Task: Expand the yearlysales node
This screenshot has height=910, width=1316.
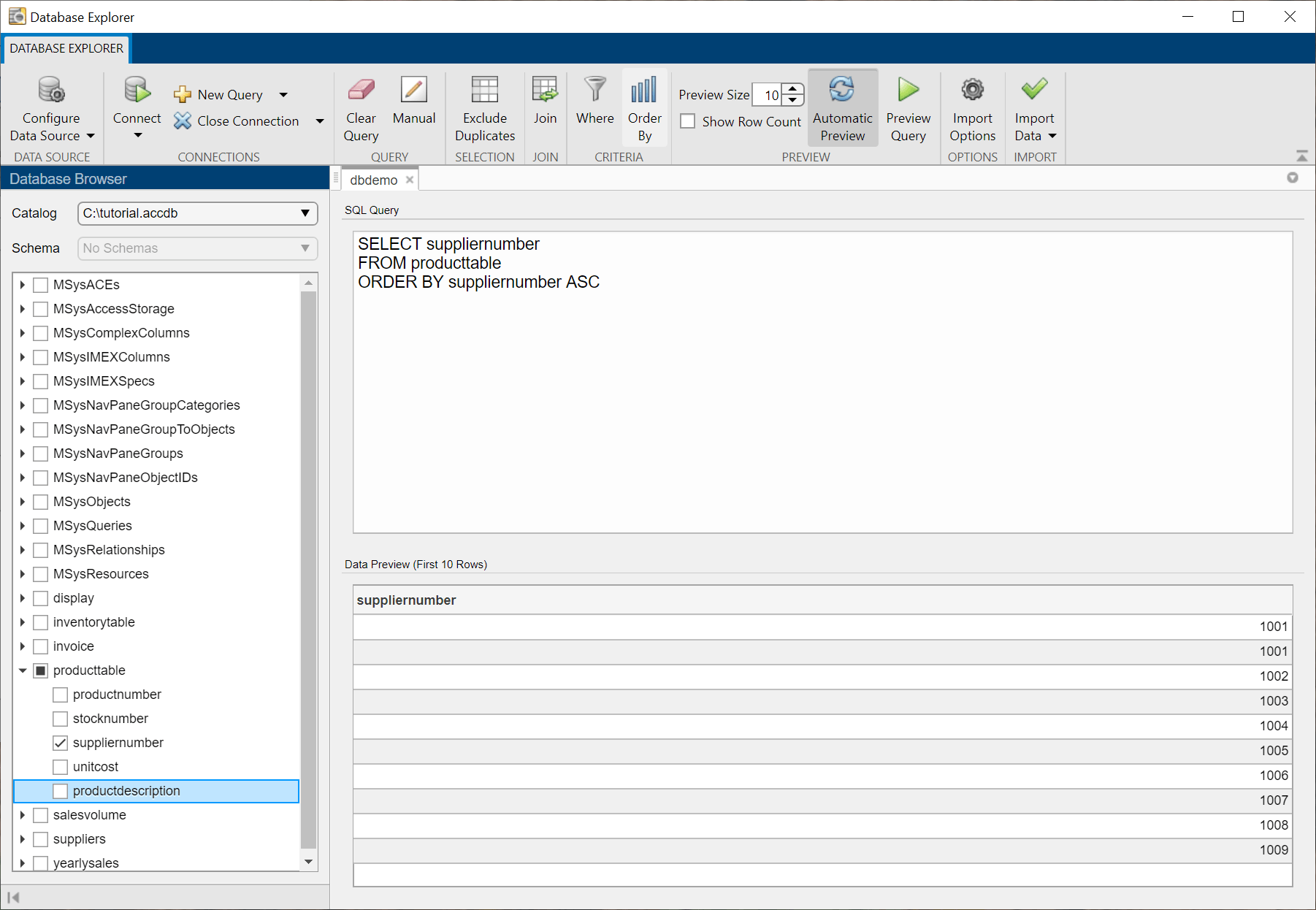Action: 23,863
